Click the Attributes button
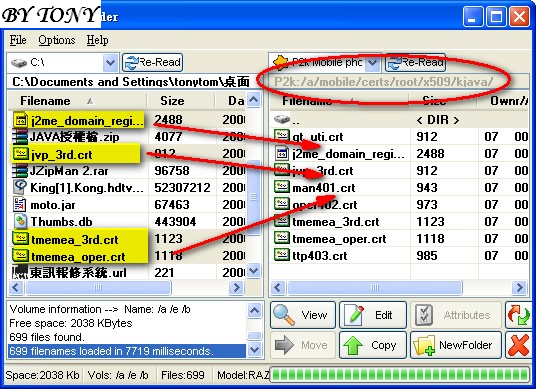Screen dimensions: 536x389 point(456,315)
